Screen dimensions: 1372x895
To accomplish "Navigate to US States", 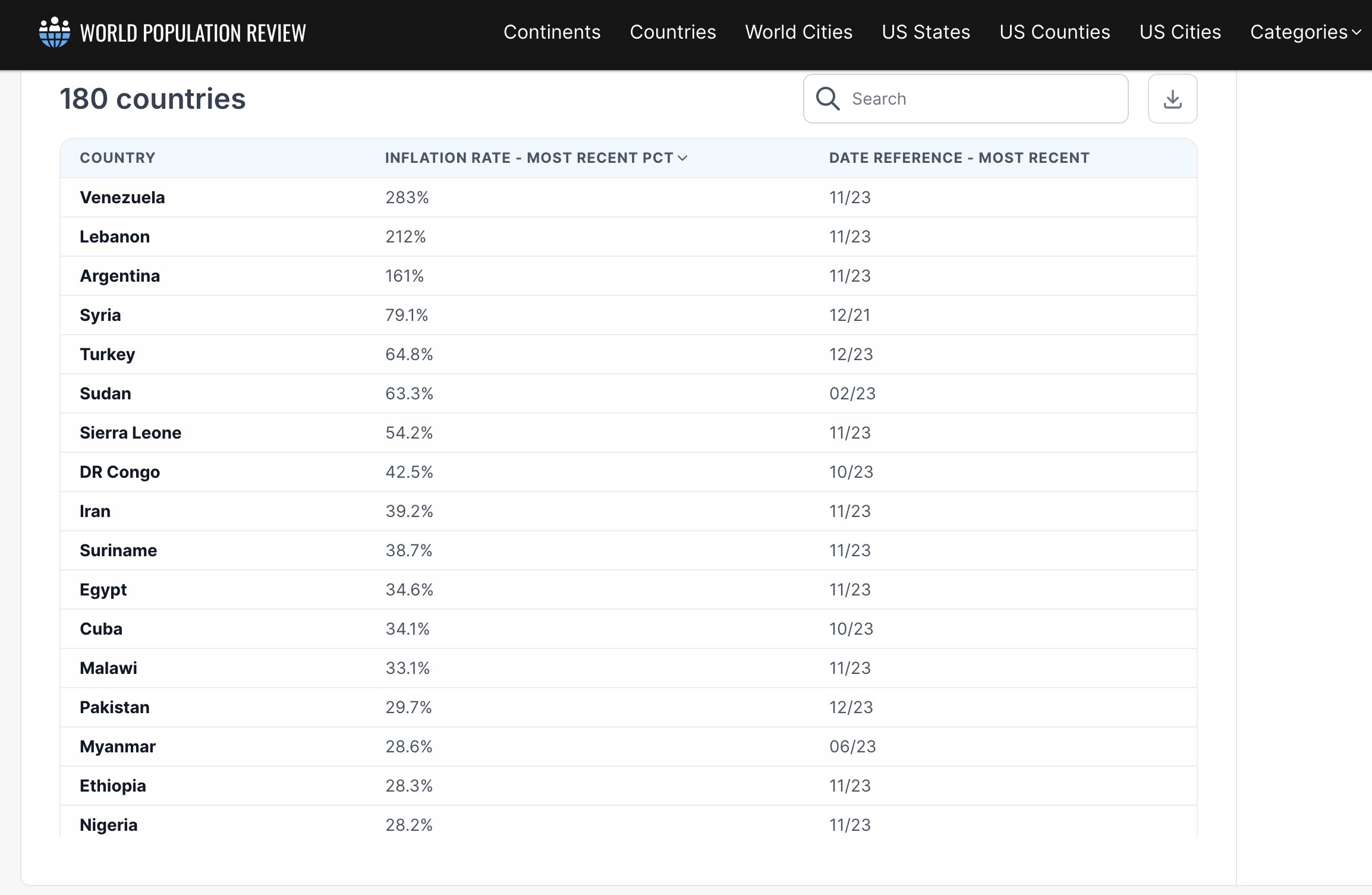I will (926, 32).
